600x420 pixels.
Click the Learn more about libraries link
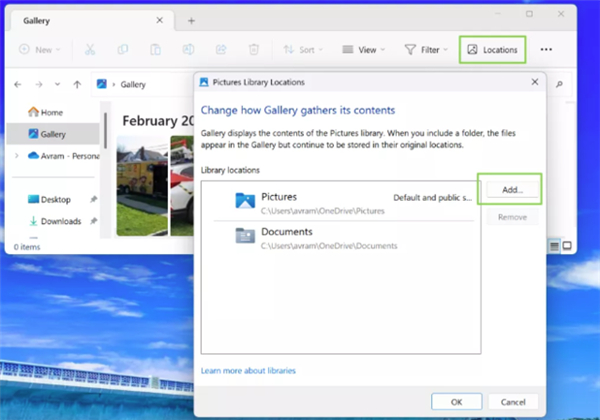coord(248,371)
